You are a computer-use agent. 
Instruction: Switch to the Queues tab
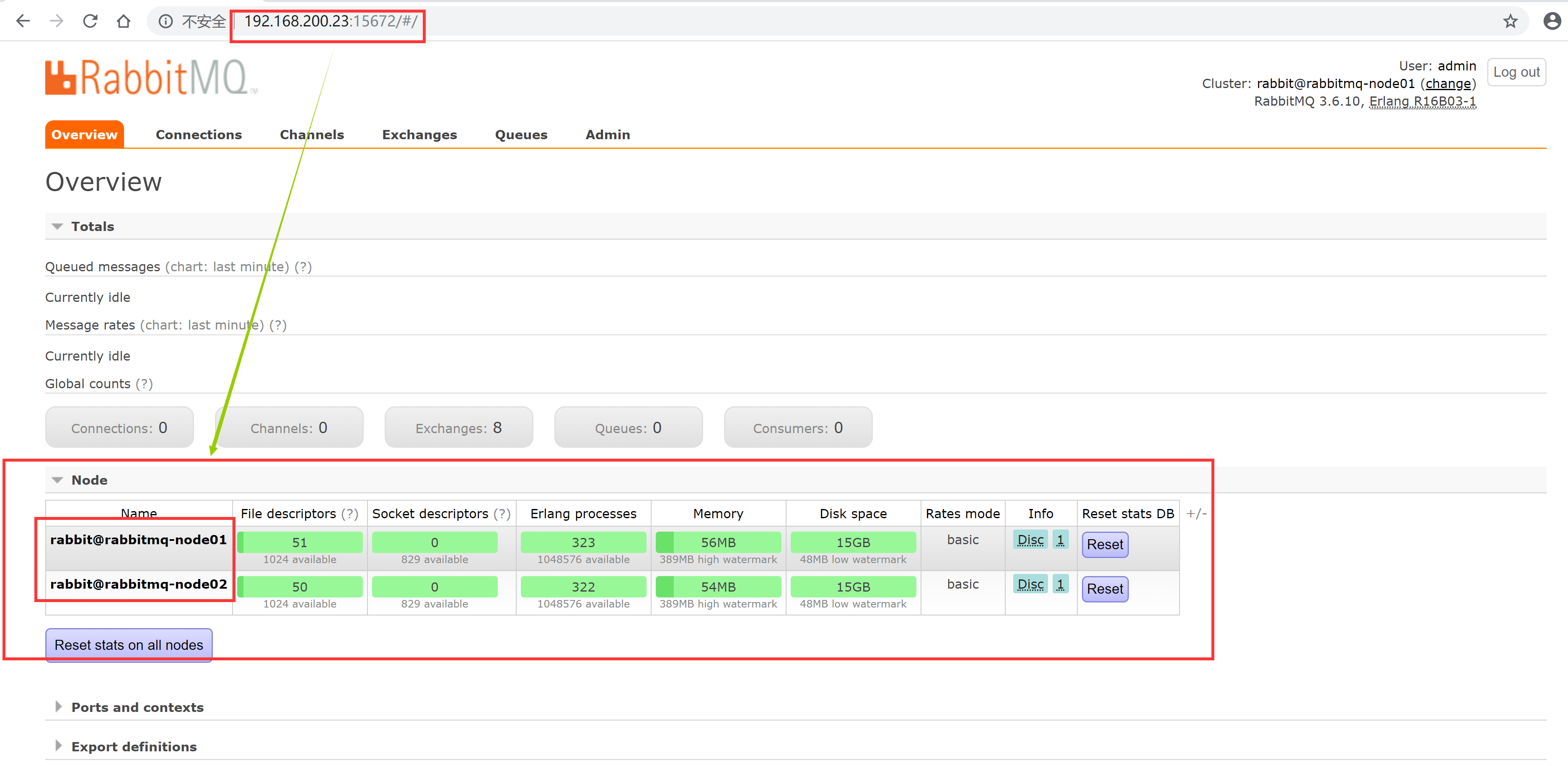(x=521, y=135)
